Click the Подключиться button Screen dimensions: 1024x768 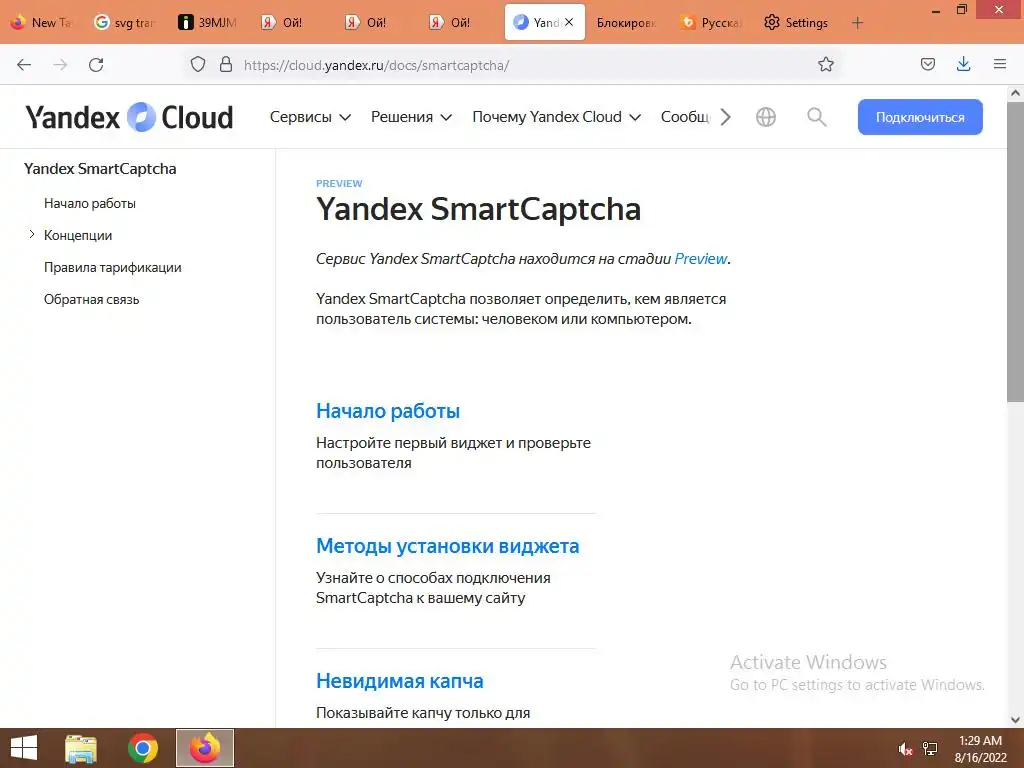coord(920,118)
